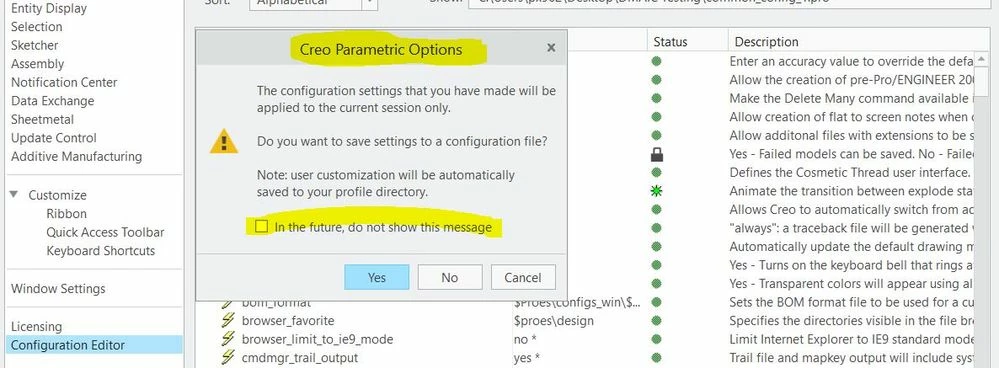Cancel the Creo Parametric Options prompt
Screen dimensions: 999x368
point(523,278)
